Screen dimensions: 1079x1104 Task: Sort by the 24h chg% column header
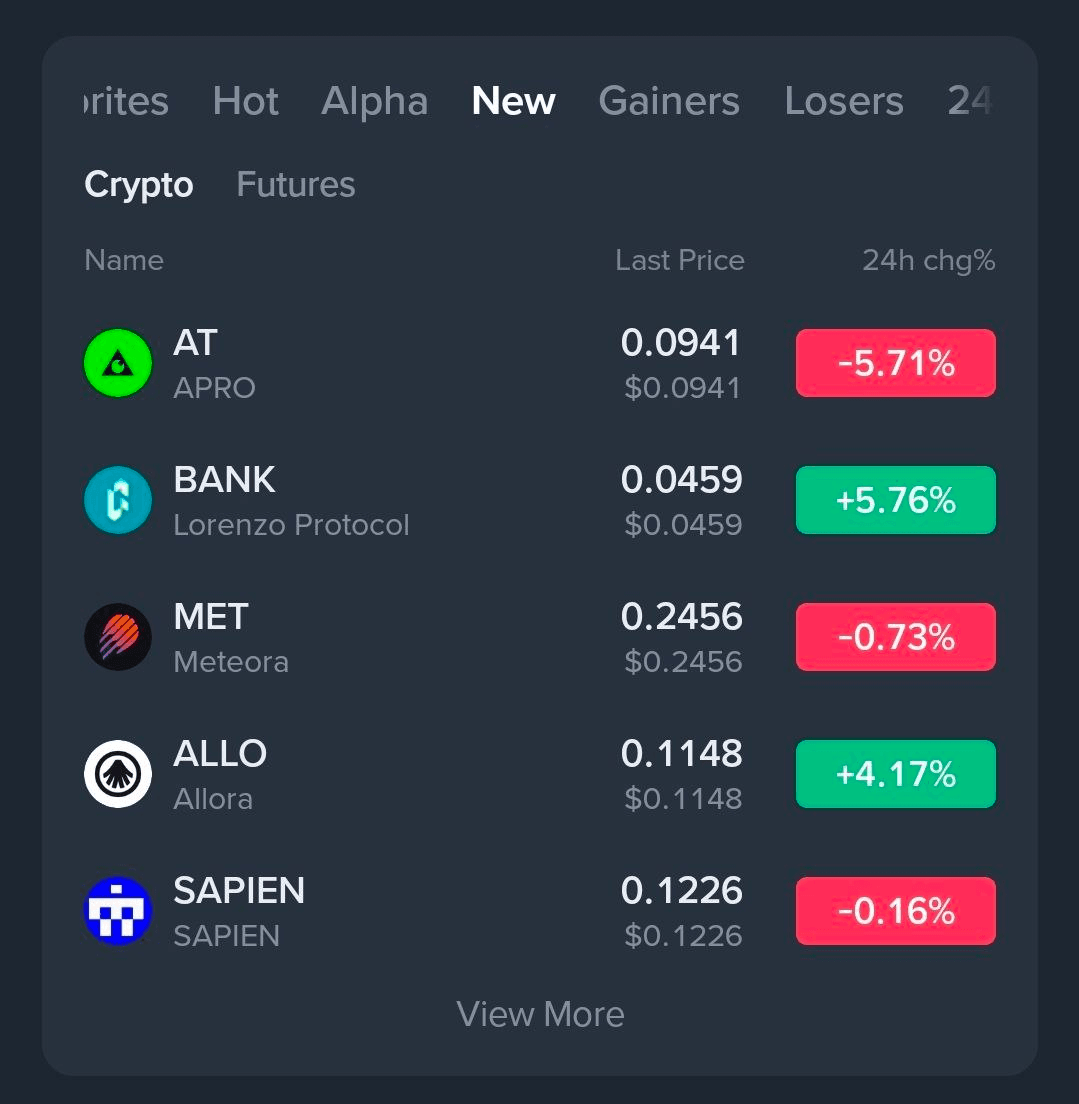pyautogui.click(x=928, y=261)
